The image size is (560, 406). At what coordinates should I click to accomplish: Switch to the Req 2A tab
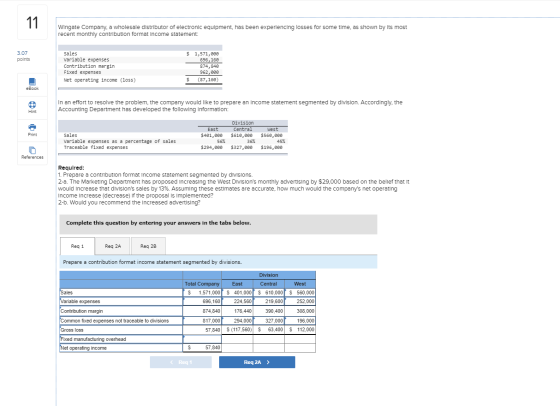coord(113,246)
